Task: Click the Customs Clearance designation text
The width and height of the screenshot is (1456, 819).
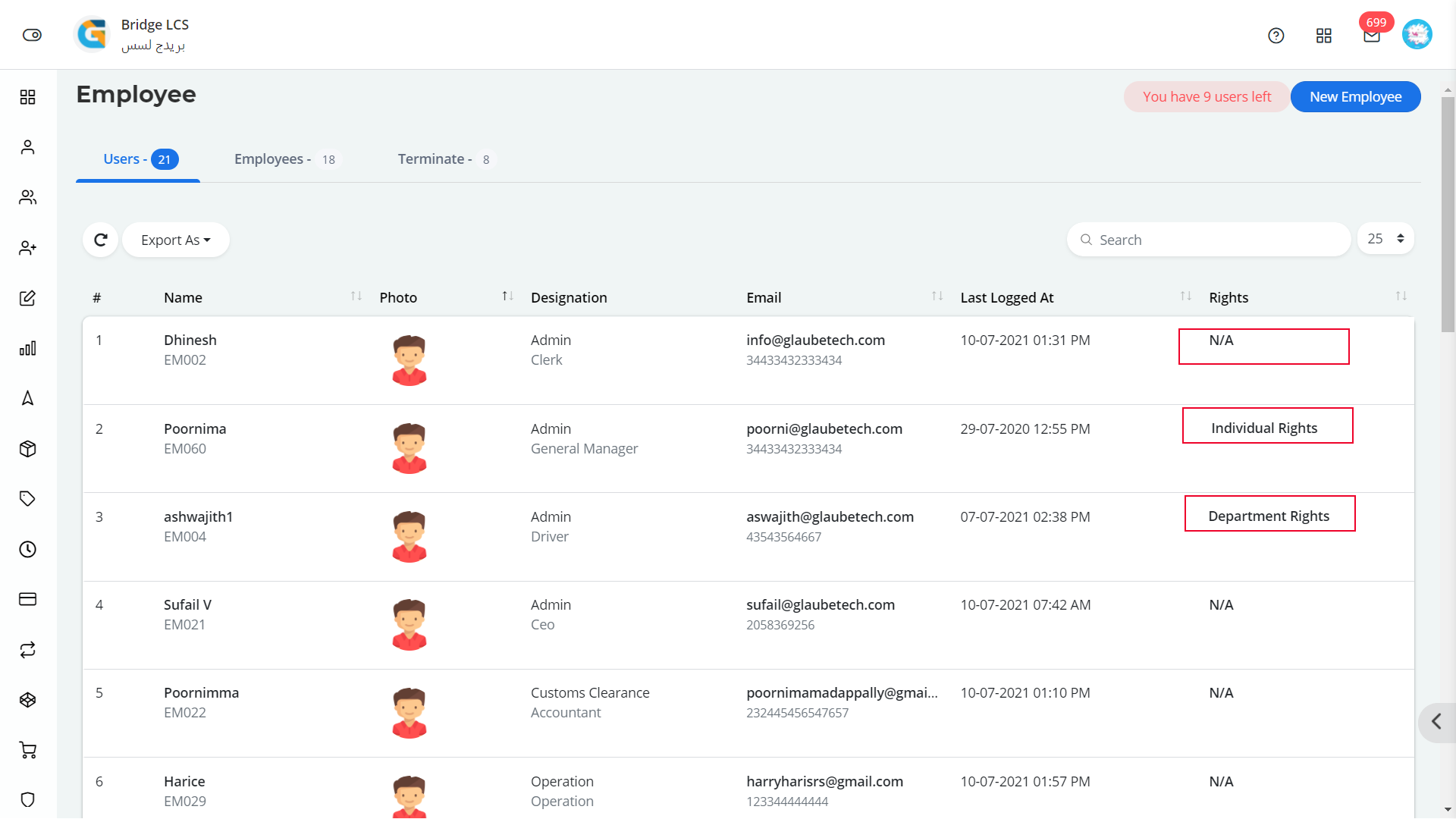Action: click(590, 693)
